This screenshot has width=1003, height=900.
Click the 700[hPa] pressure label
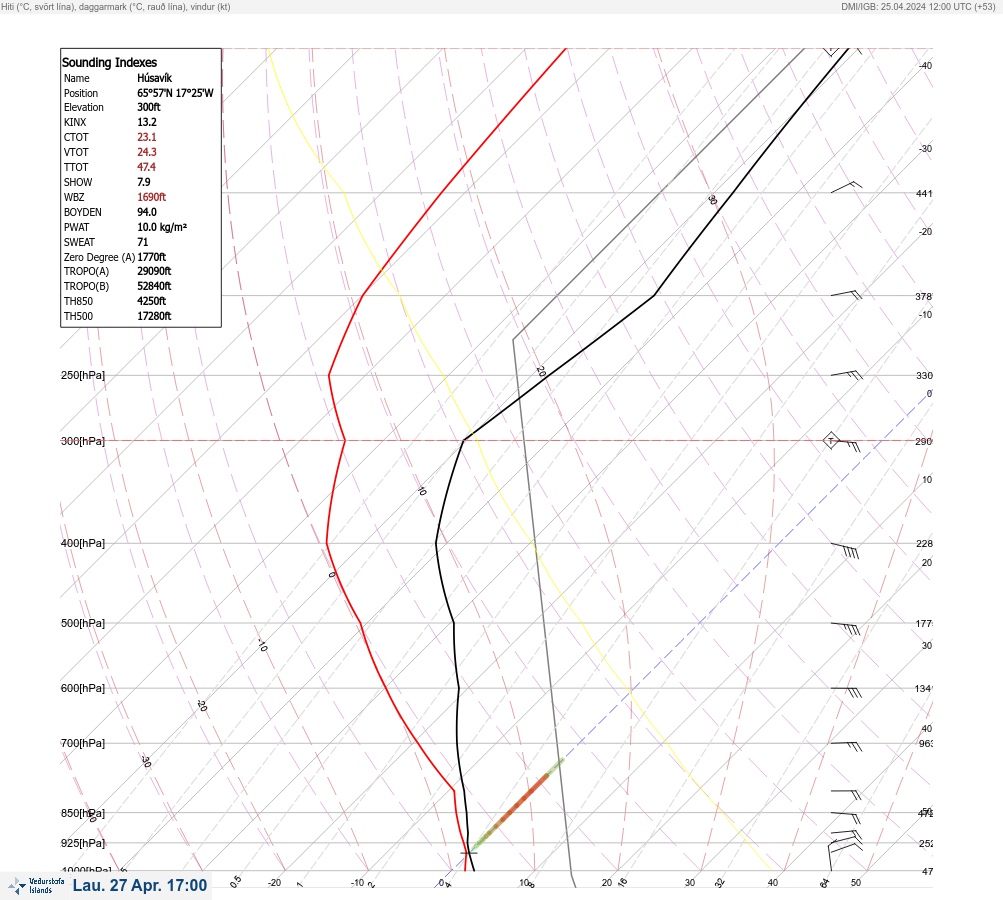click(x=83, y=743)
